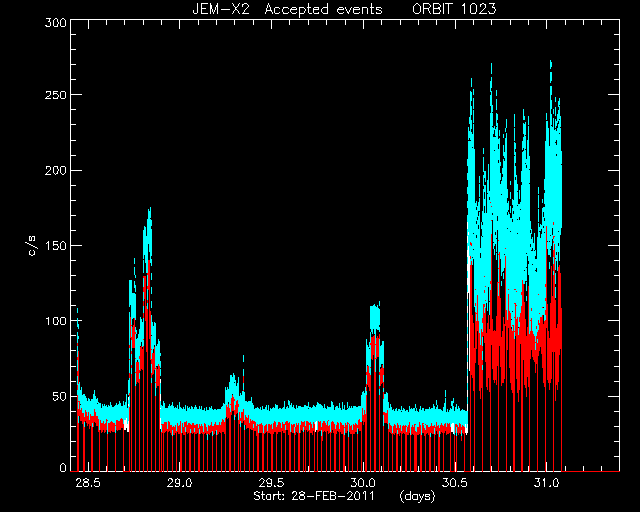Click the 150 y-axis tick label
Image resolution: width=640 pixels, height=512 pixels.
tap(56, 246)
